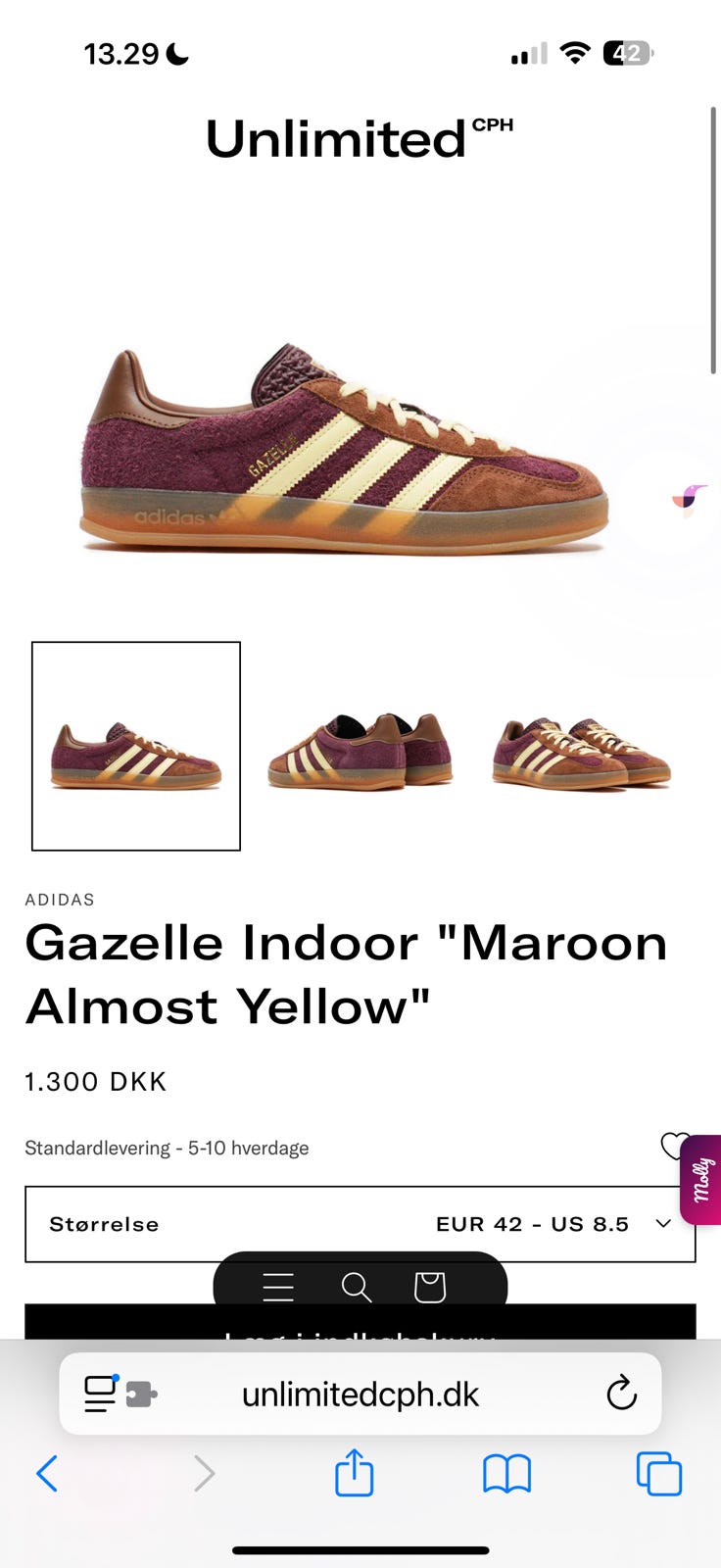721x1568 pixels.
Task: Add shoe to wishlist with heart icon
Action: [674, 1146]
